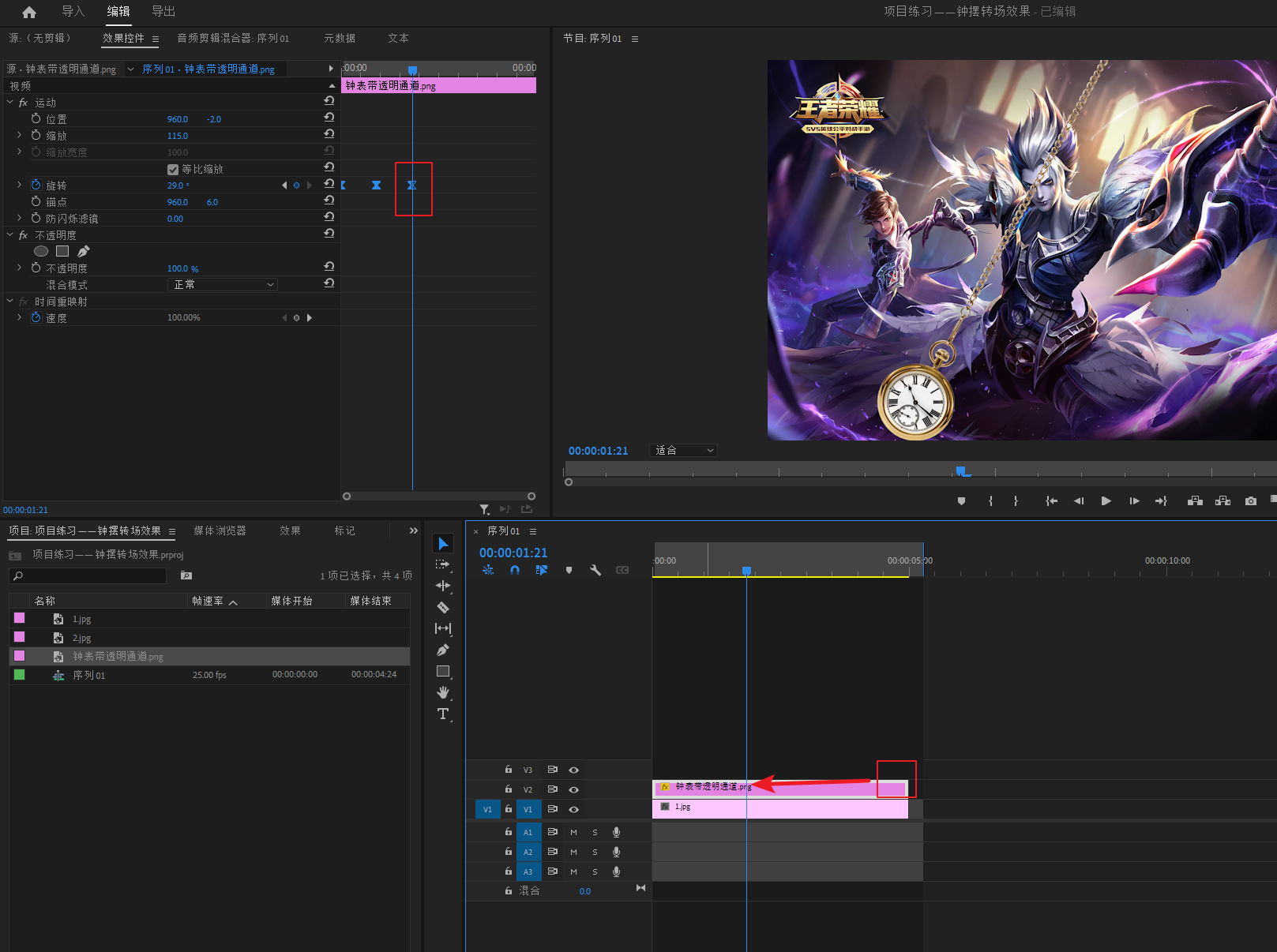This screenshot has height=952, width=1277.
Task: Click the elliptical mask icon under opacity
Action: coord(41,251)
